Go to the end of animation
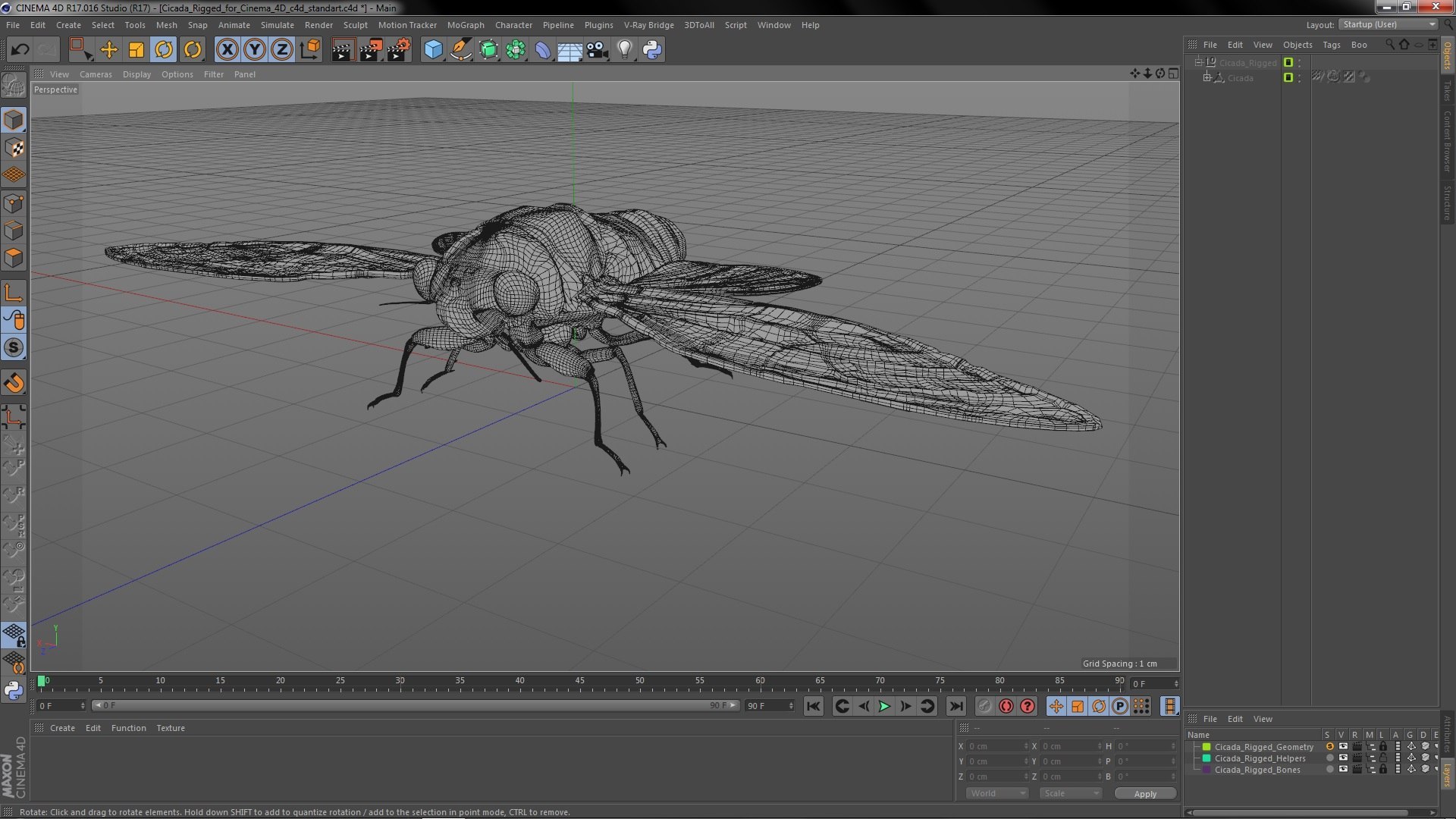Screen dimensions: 1456x819 point(956,706)
